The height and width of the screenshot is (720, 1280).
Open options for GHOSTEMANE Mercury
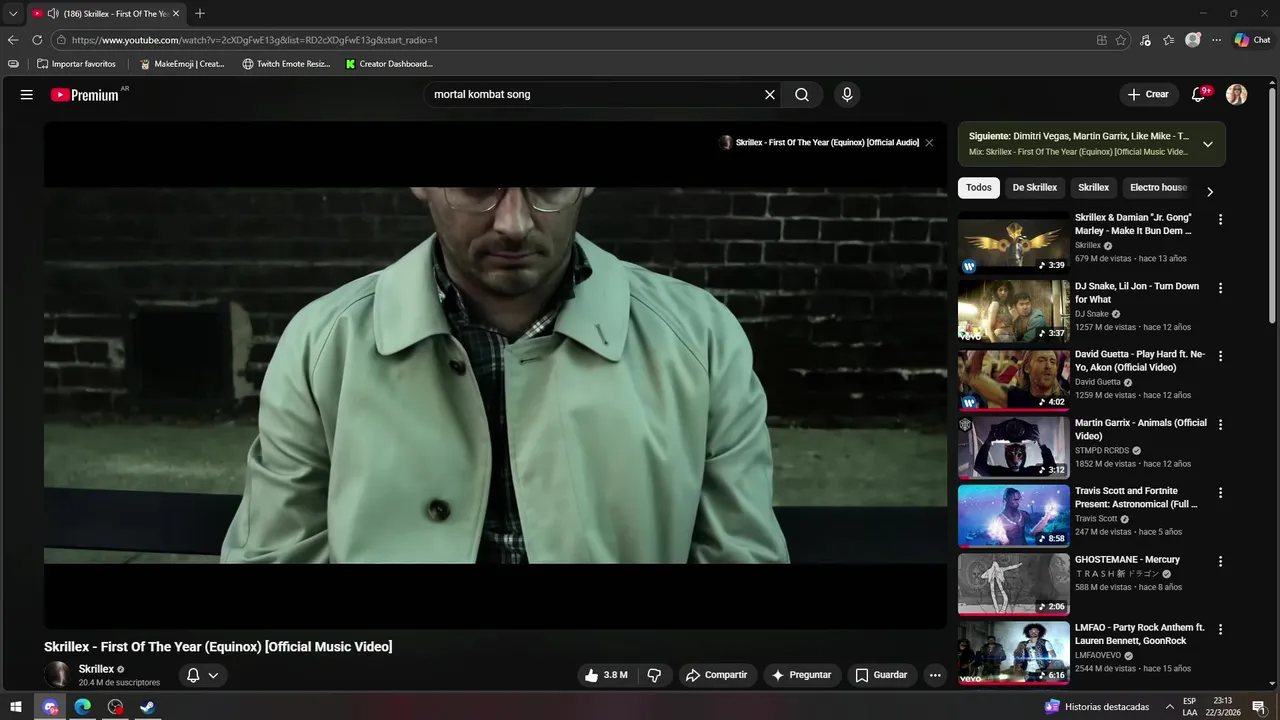coord(1220,561)
